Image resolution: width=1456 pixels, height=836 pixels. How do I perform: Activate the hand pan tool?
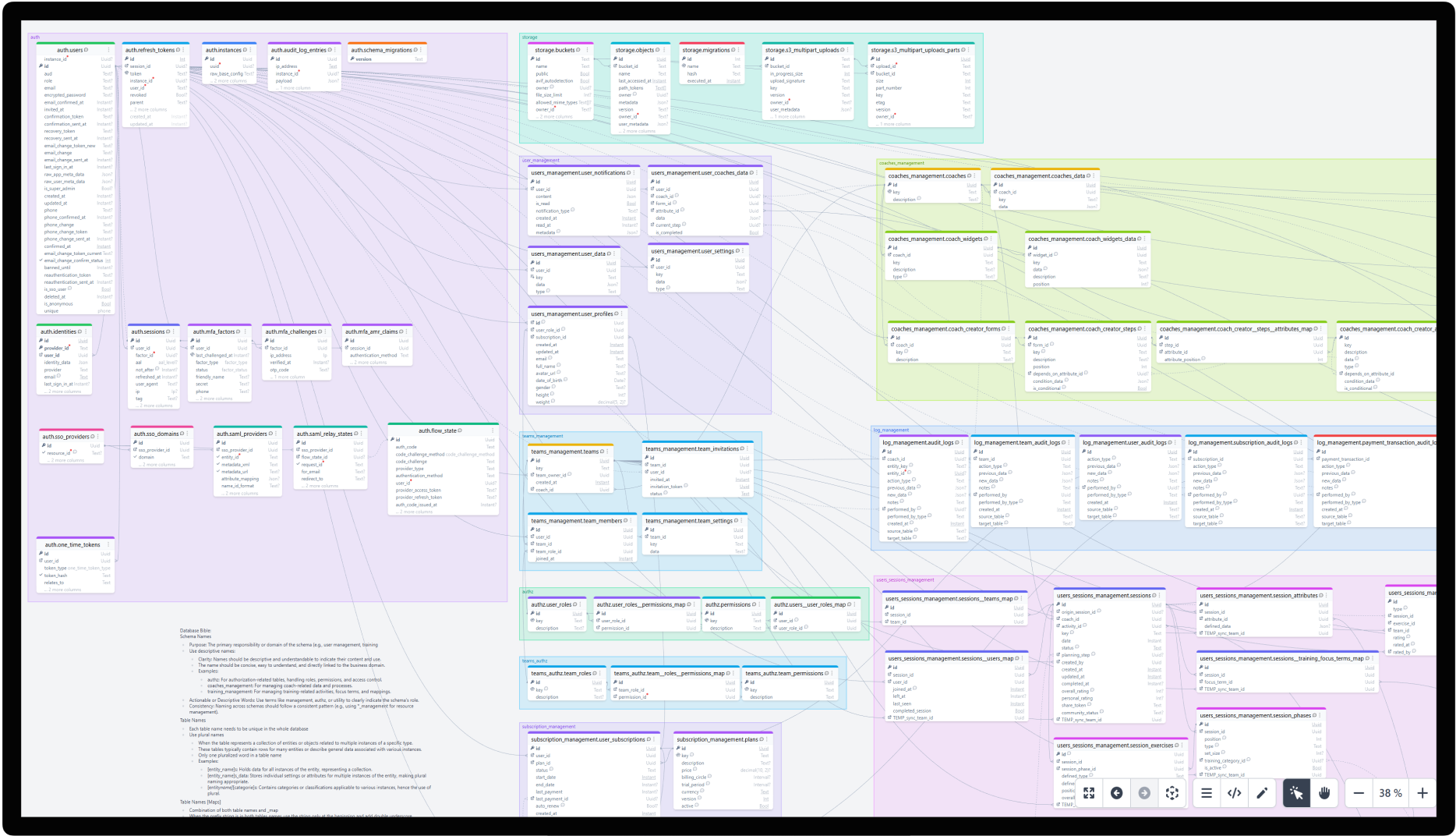[x=1323, y=793]
